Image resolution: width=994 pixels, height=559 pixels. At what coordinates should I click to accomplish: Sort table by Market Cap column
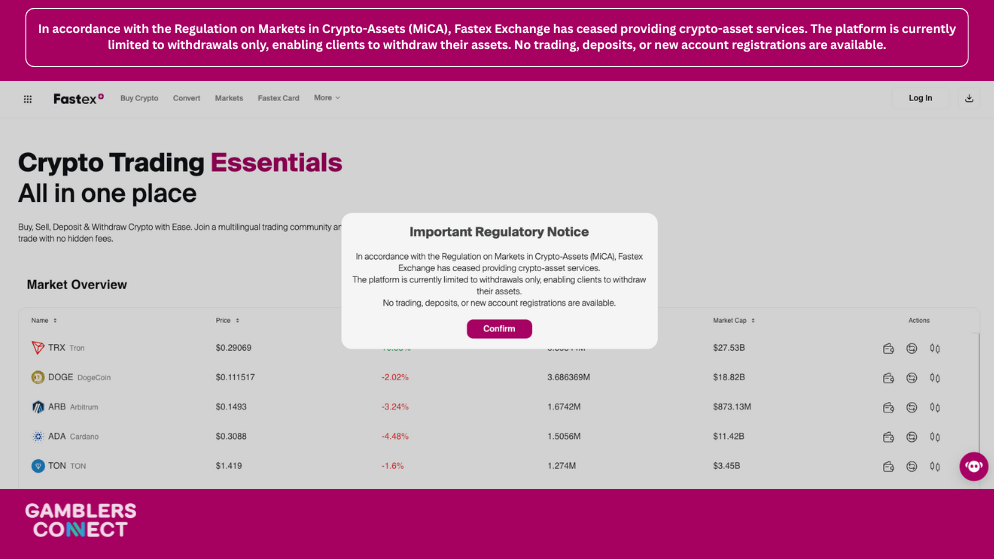click(734, 321)
